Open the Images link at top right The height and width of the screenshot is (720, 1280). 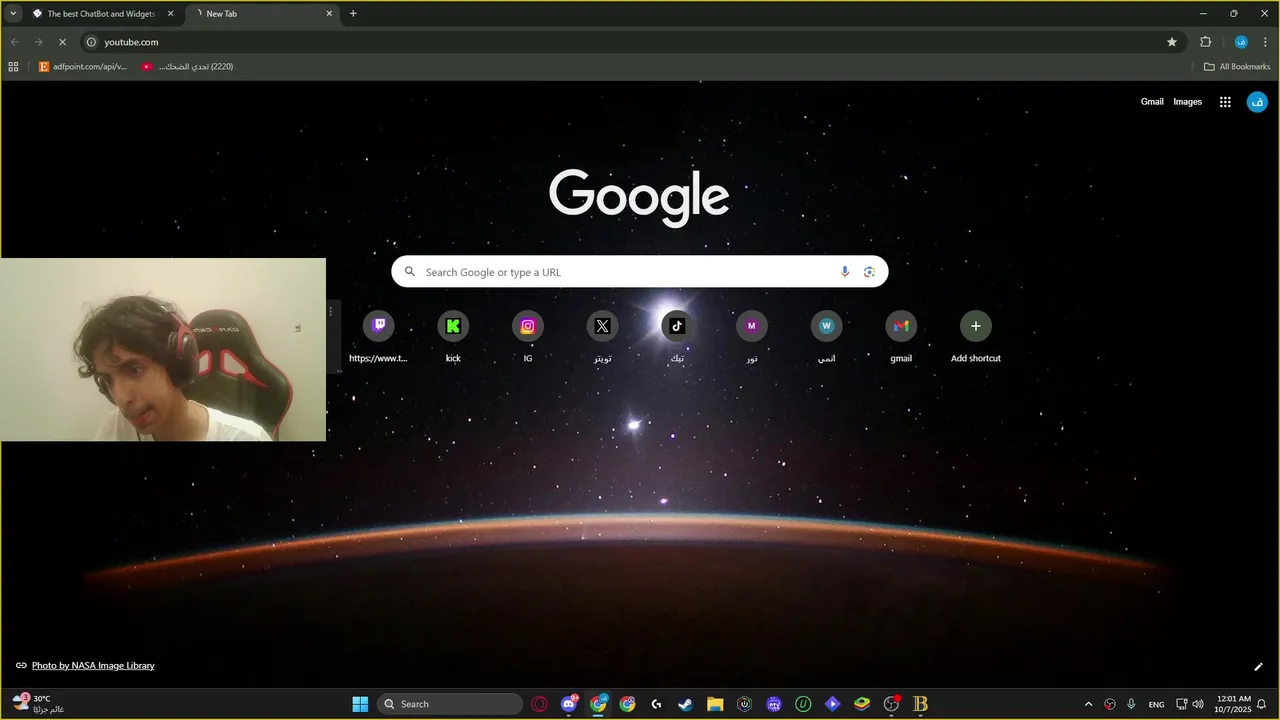click(1187, 102)
